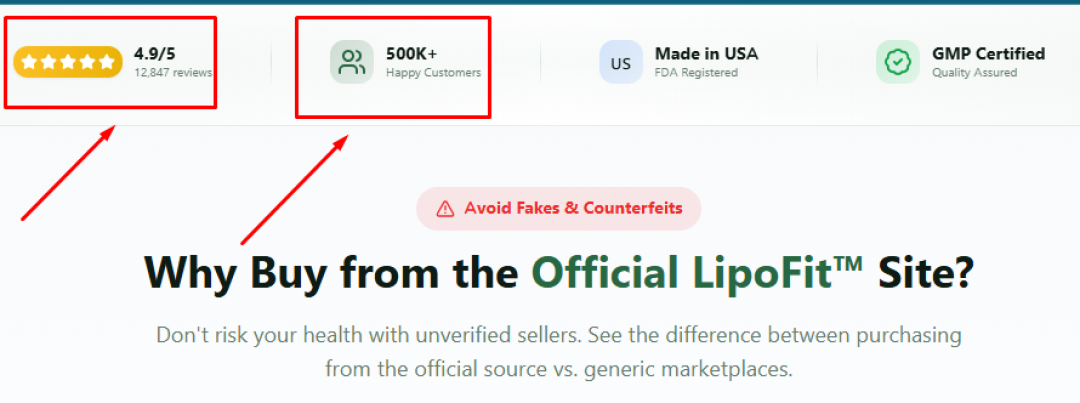Click the green Official LipoFit™ heading text

coord(696,273)
